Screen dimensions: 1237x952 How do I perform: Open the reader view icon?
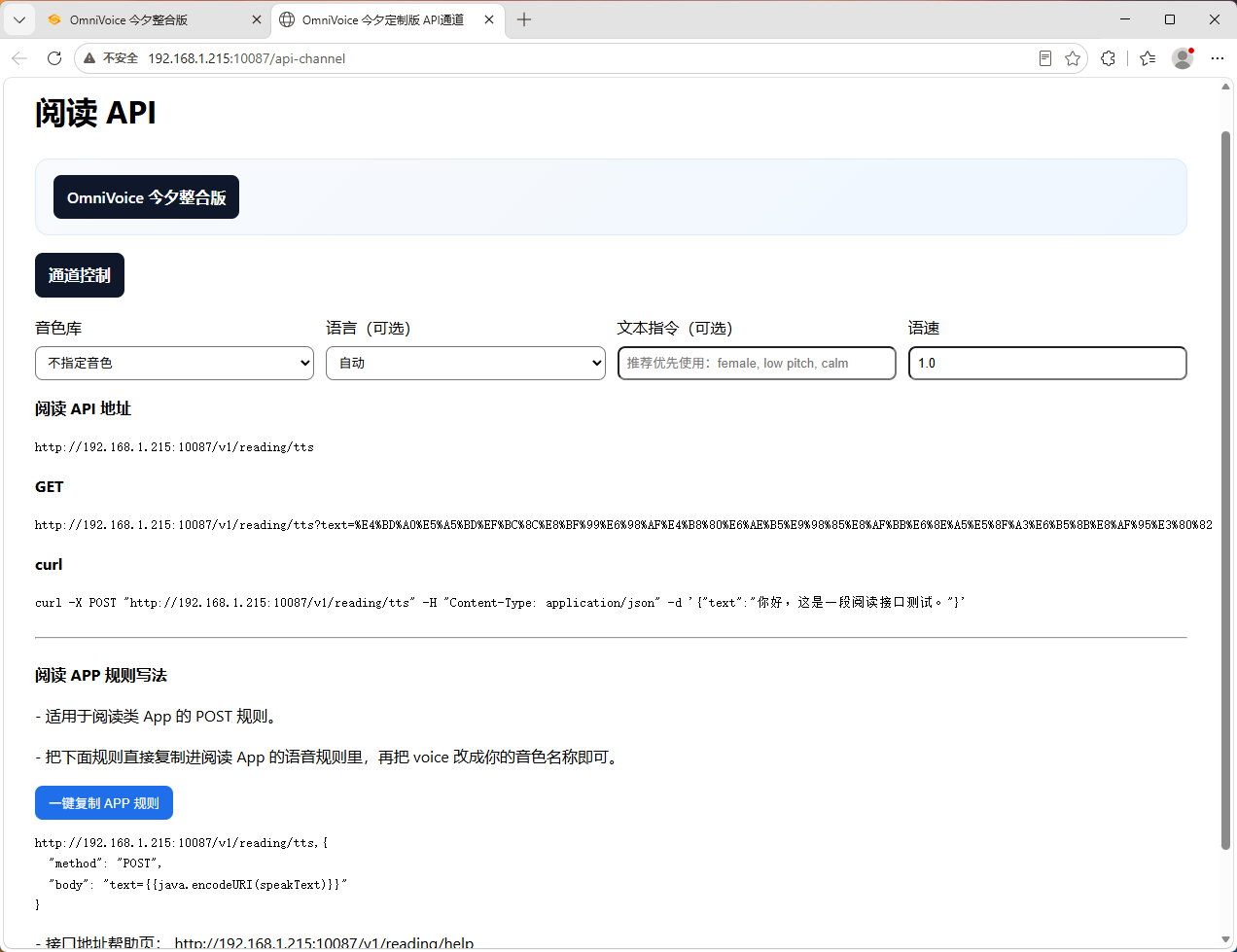pos(1045,58)
